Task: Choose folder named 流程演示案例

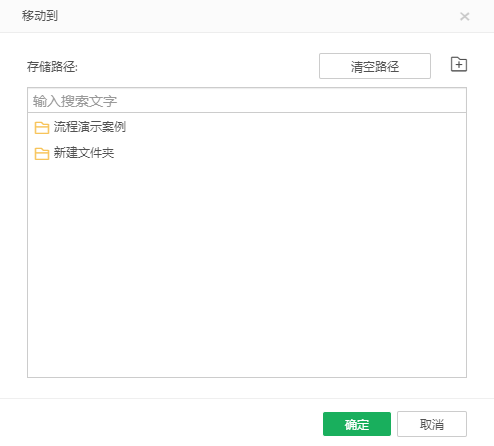Action: [x=90, y=127]
